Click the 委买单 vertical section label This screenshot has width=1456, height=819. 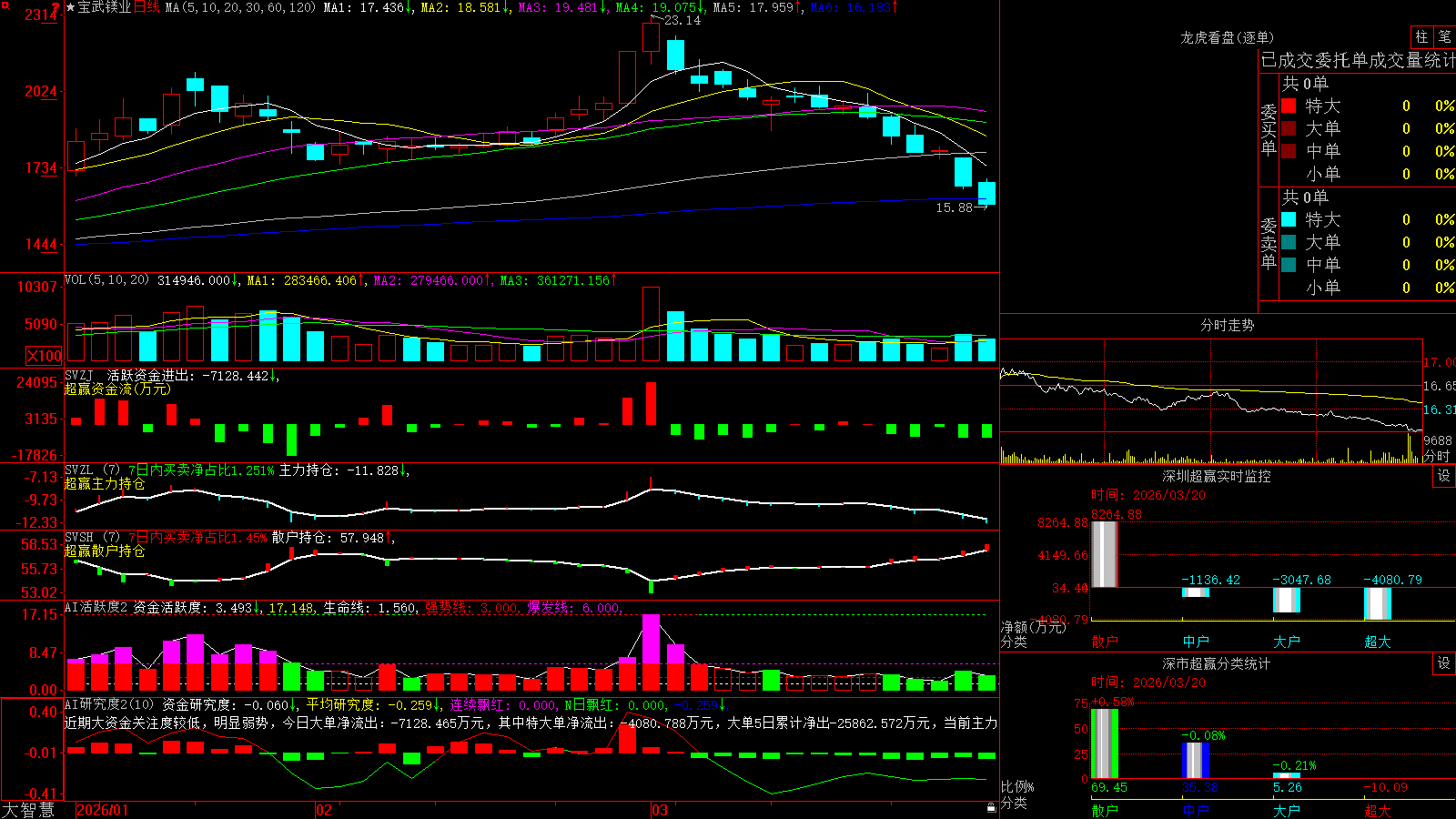[x=1269, y=128]
